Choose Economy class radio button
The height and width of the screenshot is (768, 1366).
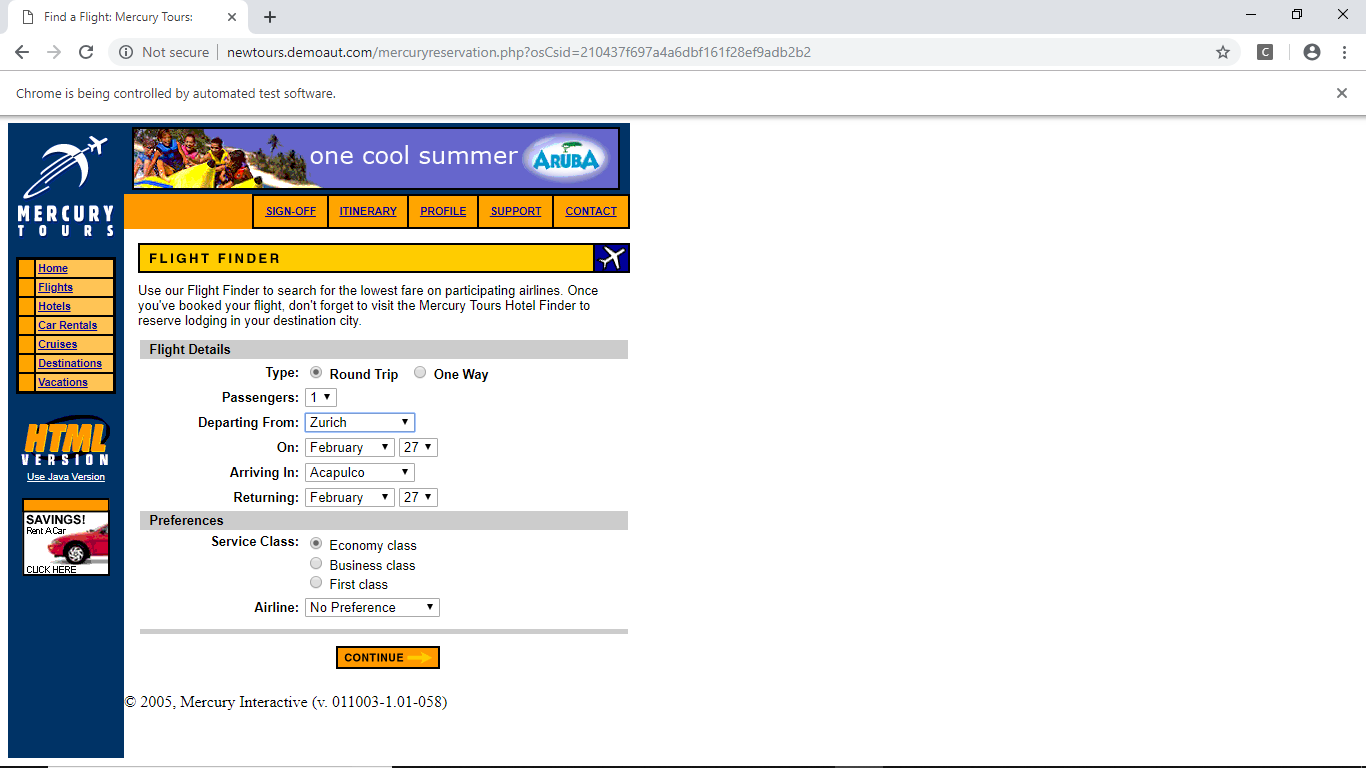coord(316,544)
